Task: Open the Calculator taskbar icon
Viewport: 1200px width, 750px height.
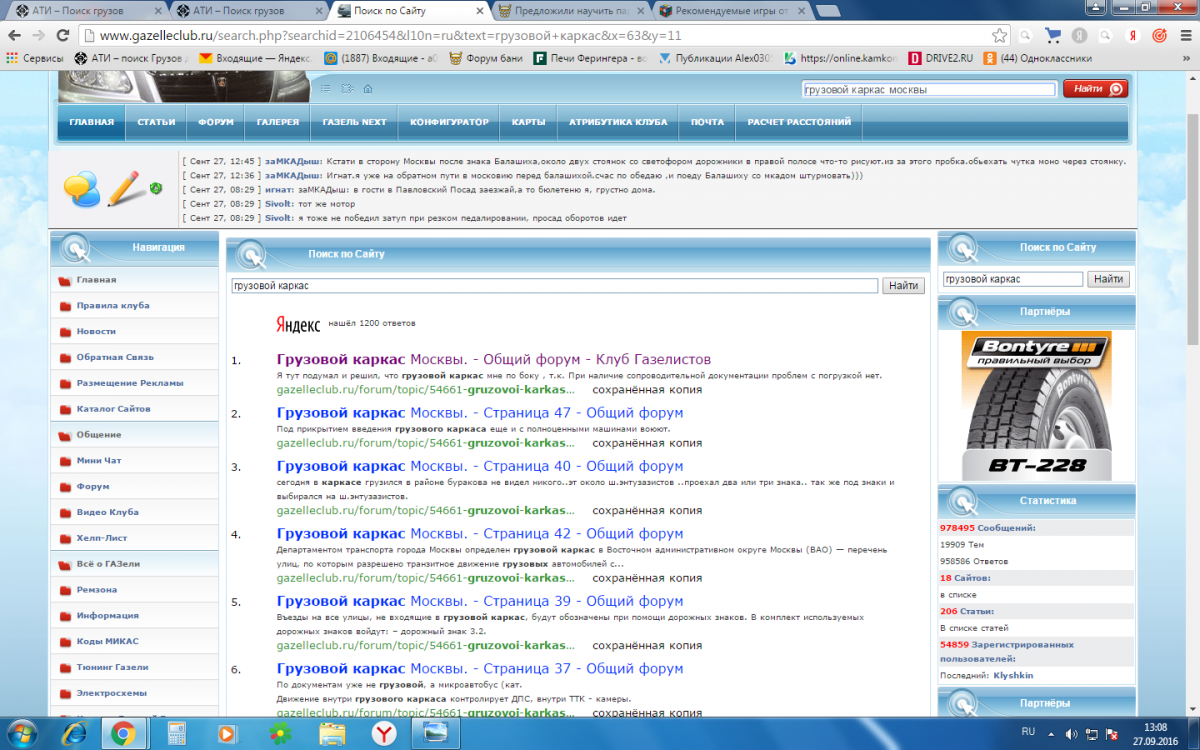Action: (x=176, y=733)
